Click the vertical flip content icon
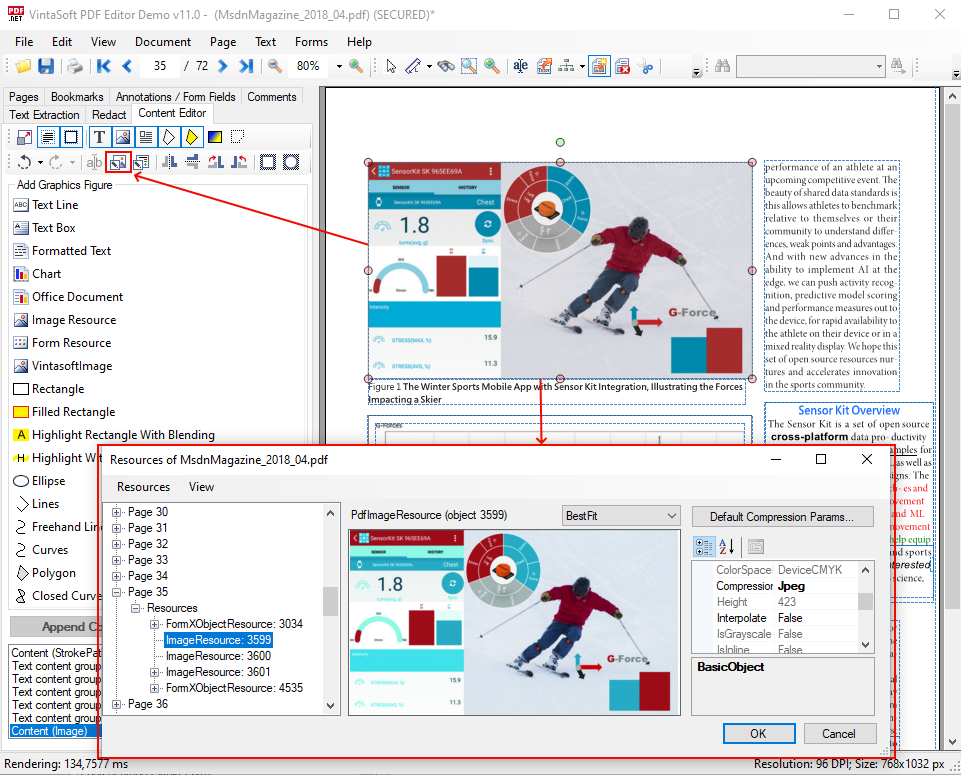The image size is (961, 775). pos(192,162)
